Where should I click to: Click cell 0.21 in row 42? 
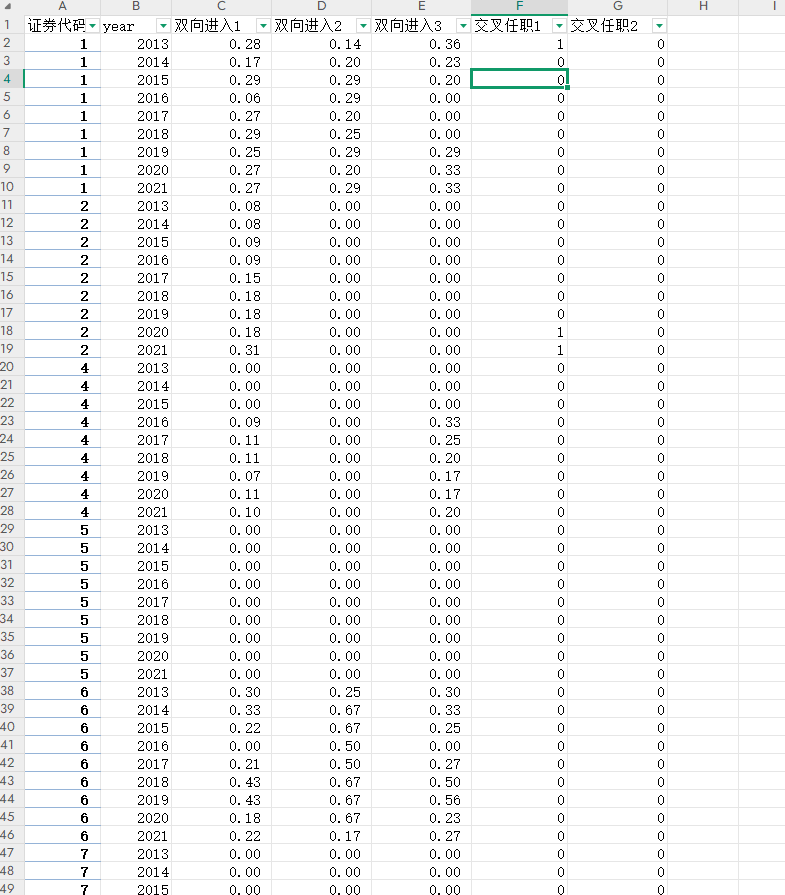point(222,764)
